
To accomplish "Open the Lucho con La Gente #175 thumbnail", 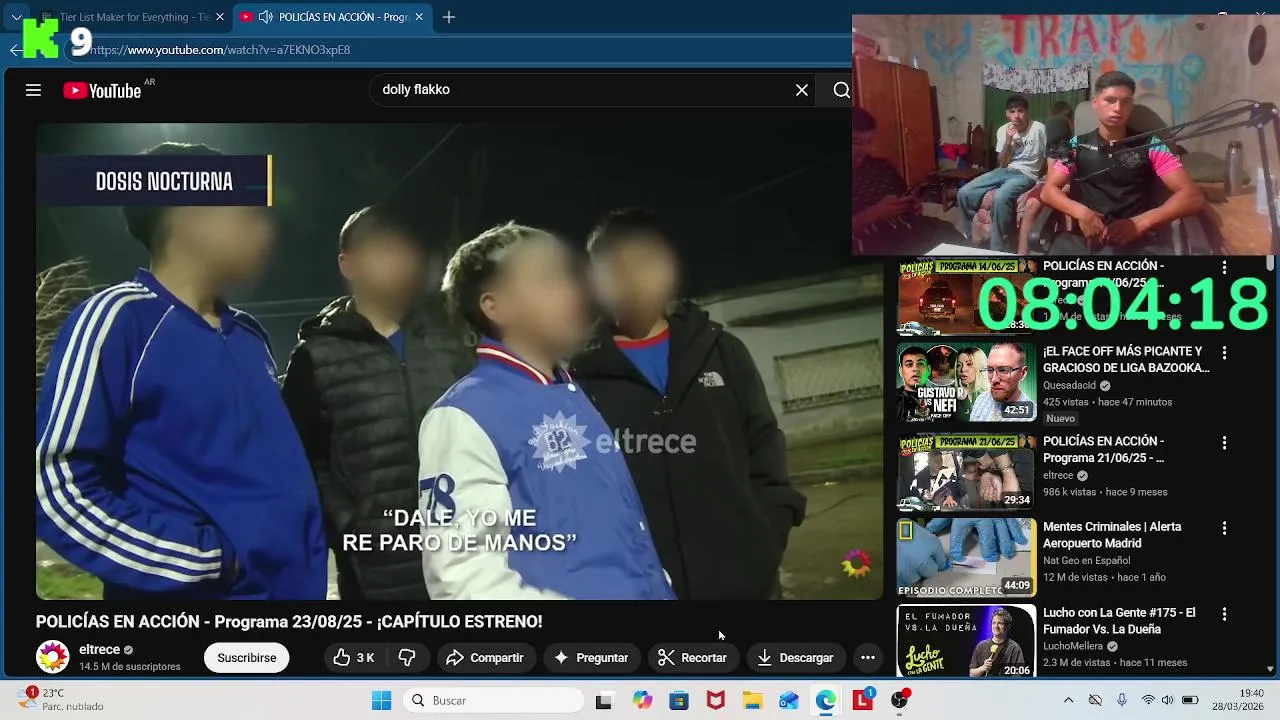I will coord(966,641).
